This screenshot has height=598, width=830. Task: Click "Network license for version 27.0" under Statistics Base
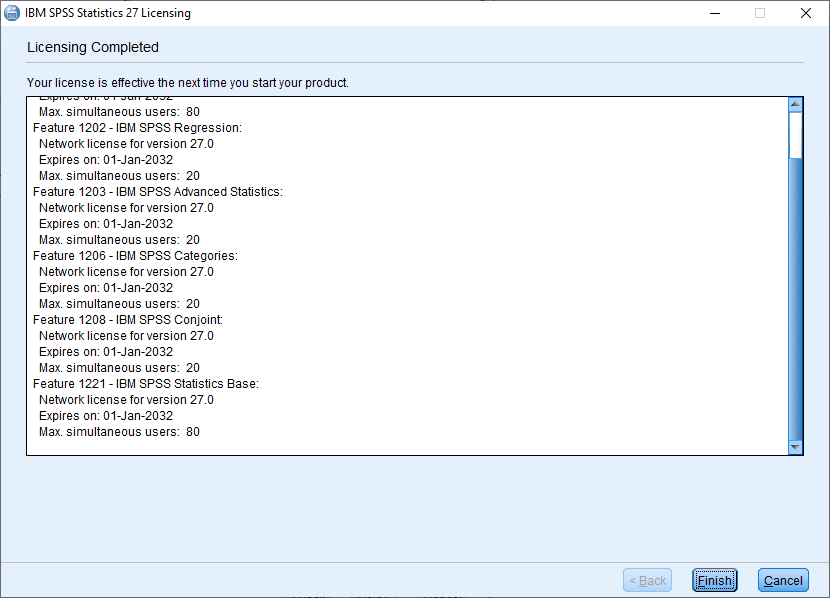pyautogui.click(x=126, y=400)
